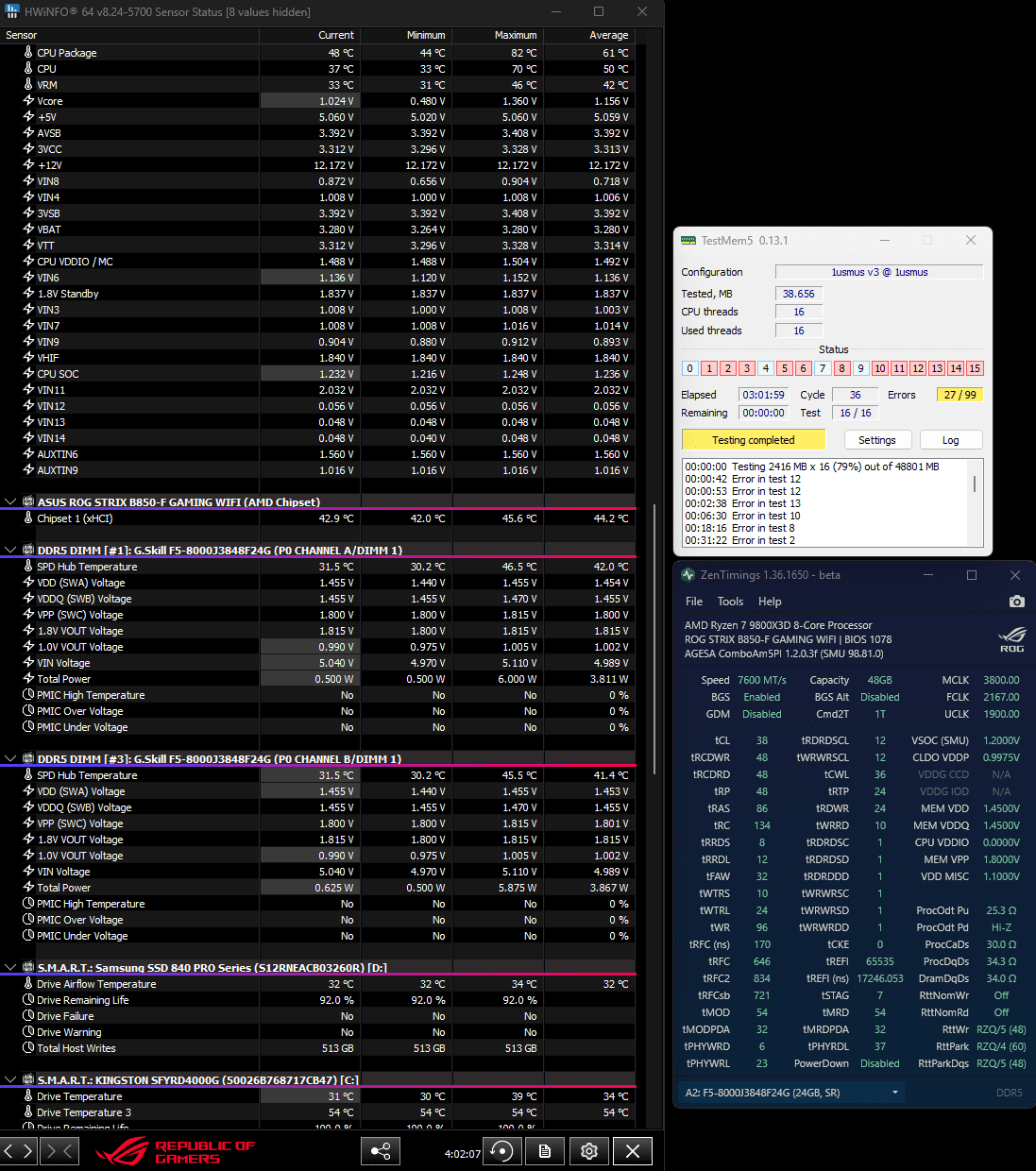1036x1171 pixels.
Task: Collapse the DDR5 DIMM [#1] sensor group
Action: (10, 551)
